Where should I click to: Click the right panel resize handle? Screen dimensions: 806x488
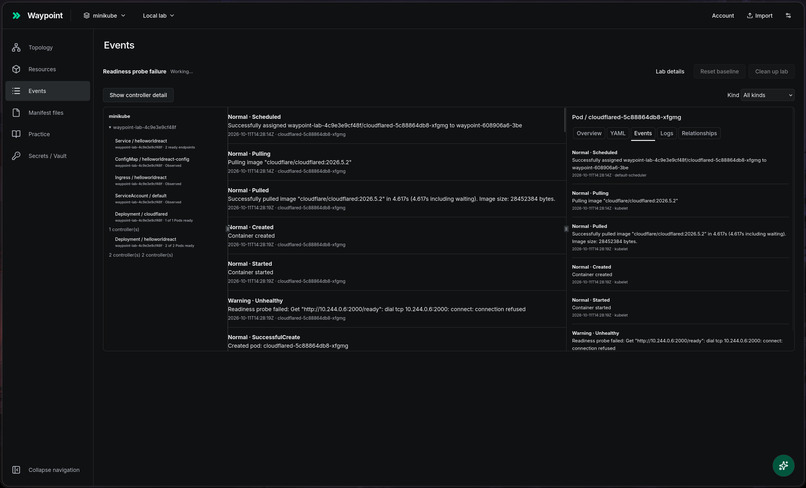click(x=566, y=229)
